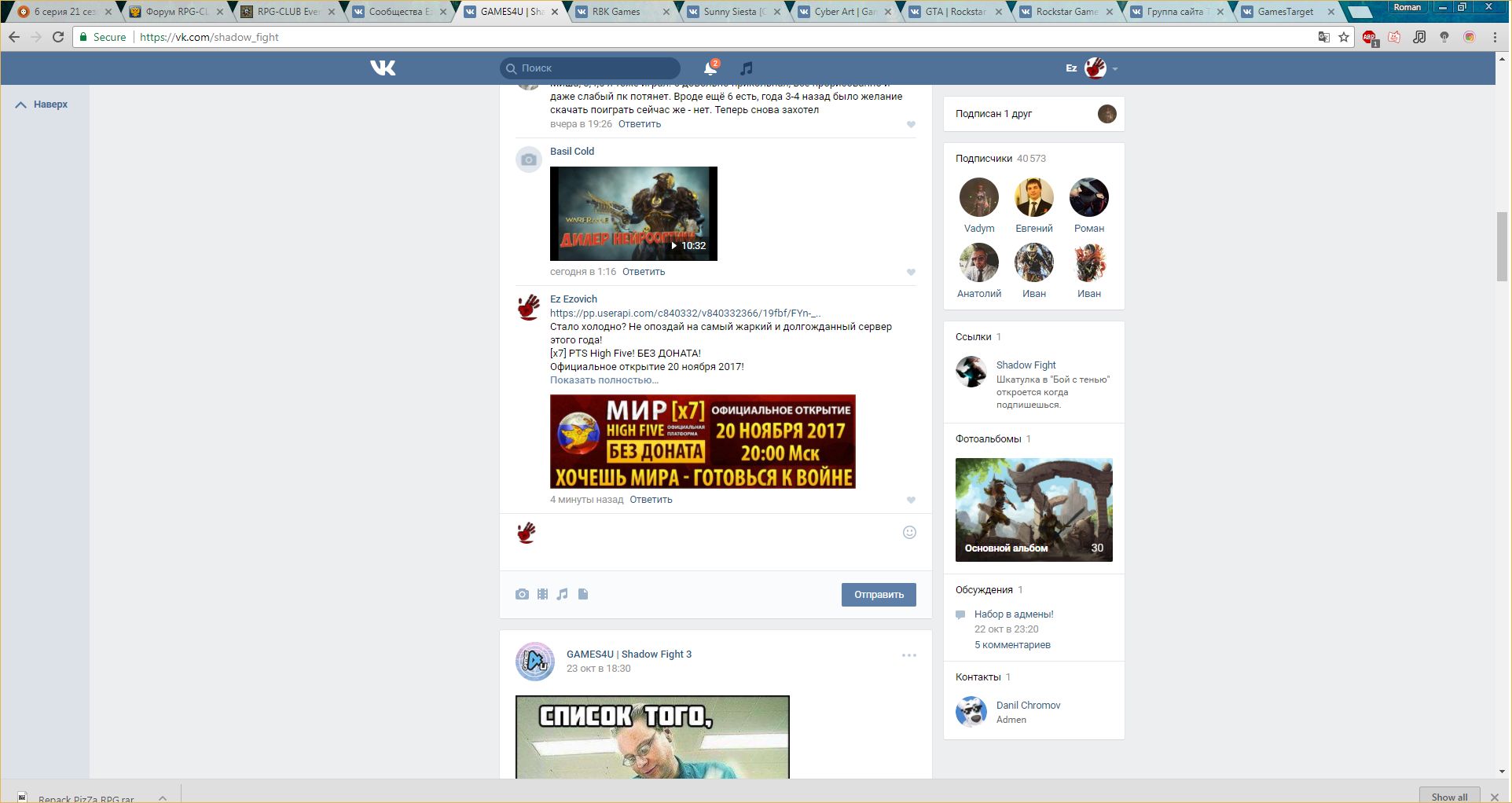Open Danil Chromov's profile name link
The image size is (1512, 803).
[x=1028, y=706]
